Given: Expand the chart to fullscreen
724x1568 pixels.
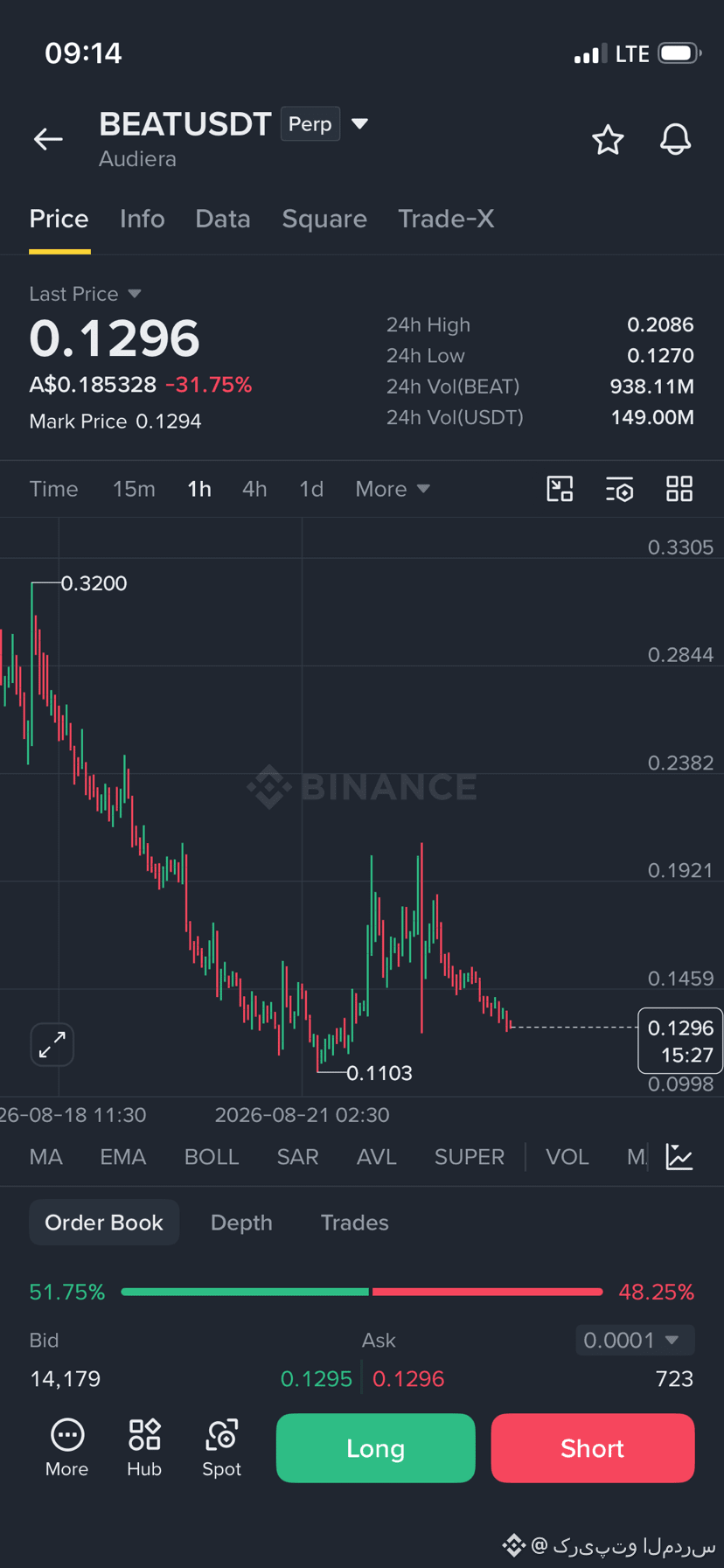Looking at the screenshot, I should coord(52,1044).
